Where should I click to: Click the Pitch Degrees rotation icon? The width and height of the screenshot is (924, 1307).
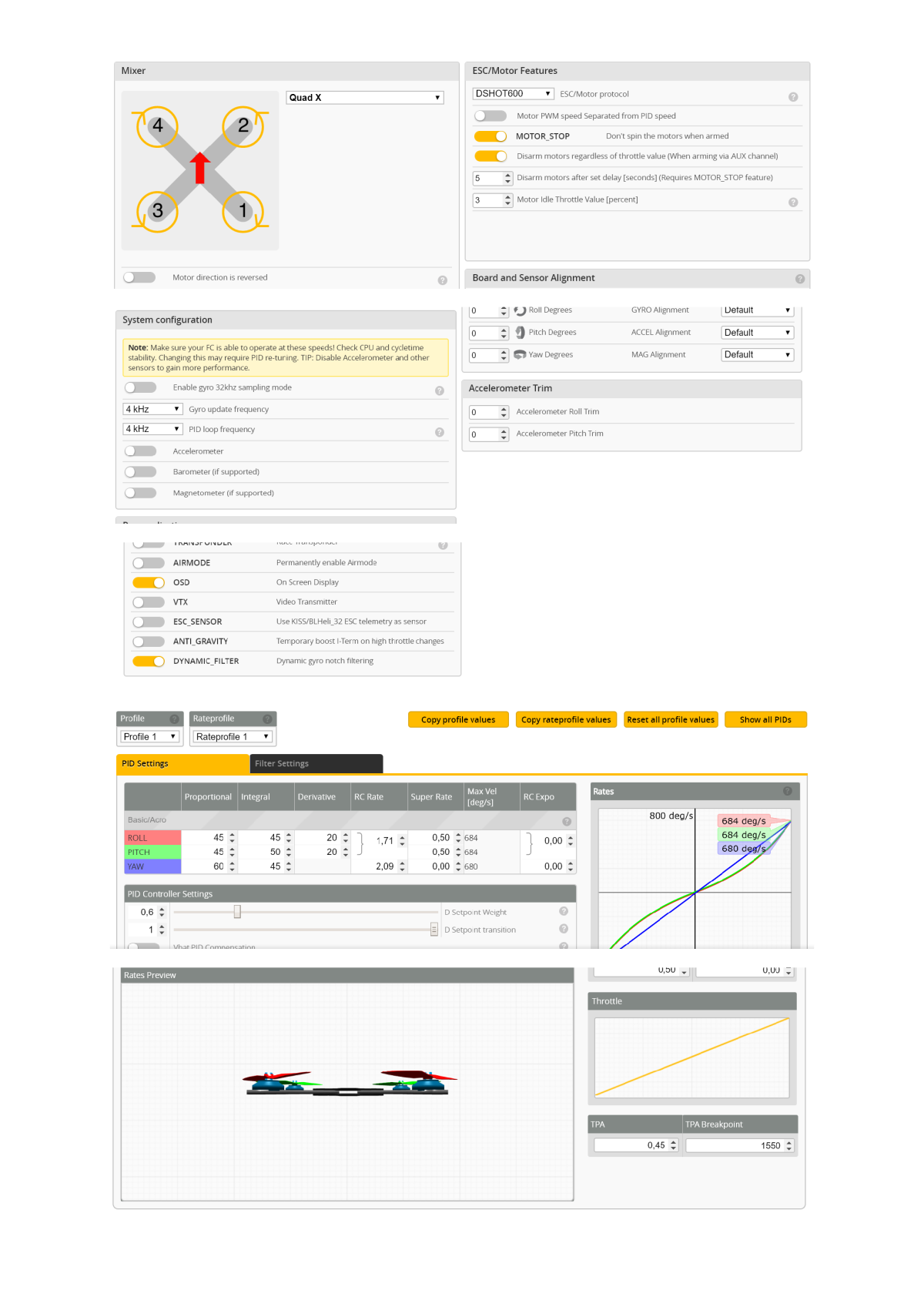tap(521, 333)
